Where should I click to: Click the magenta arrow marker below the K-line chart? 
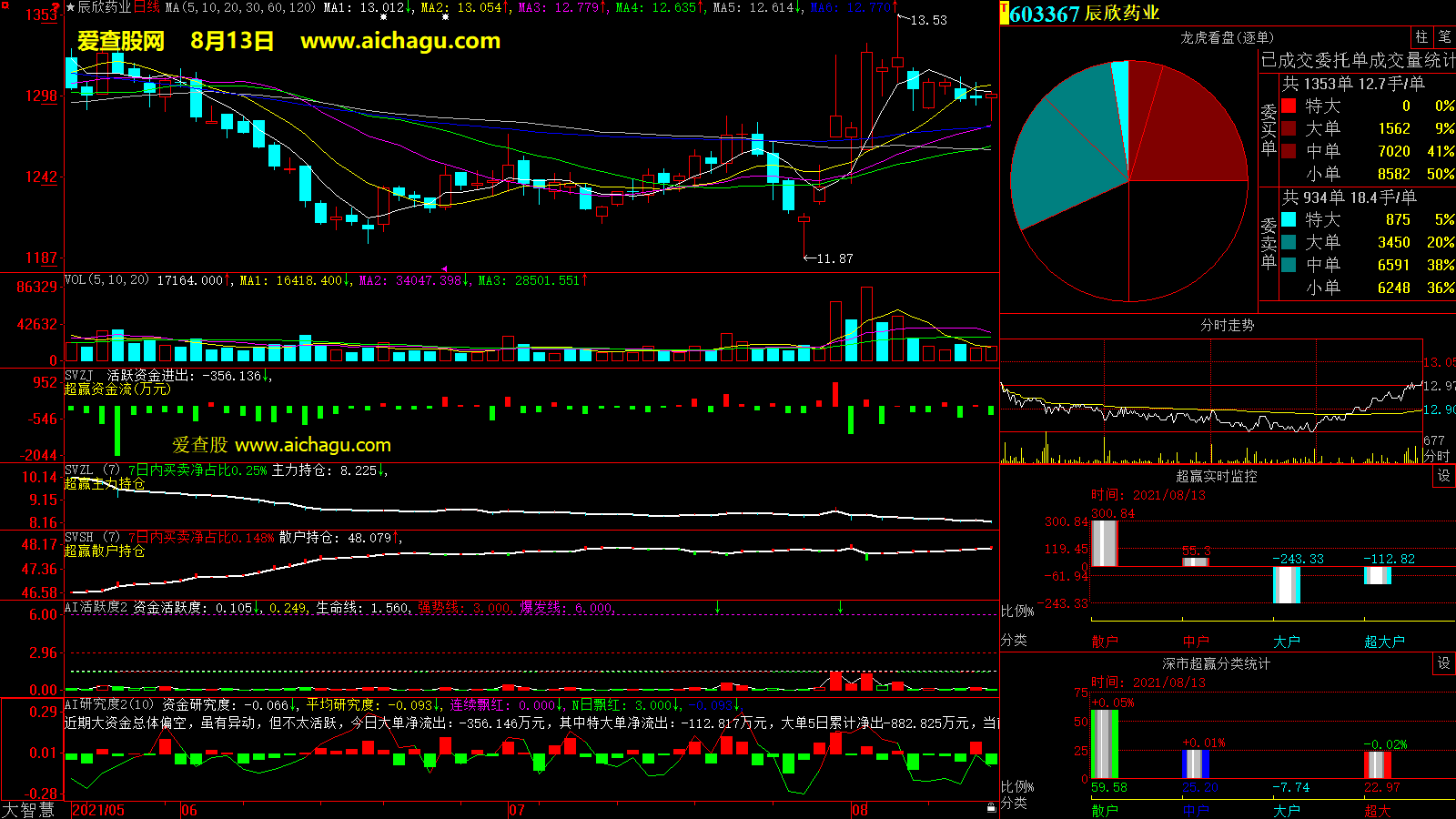[444, 268]
